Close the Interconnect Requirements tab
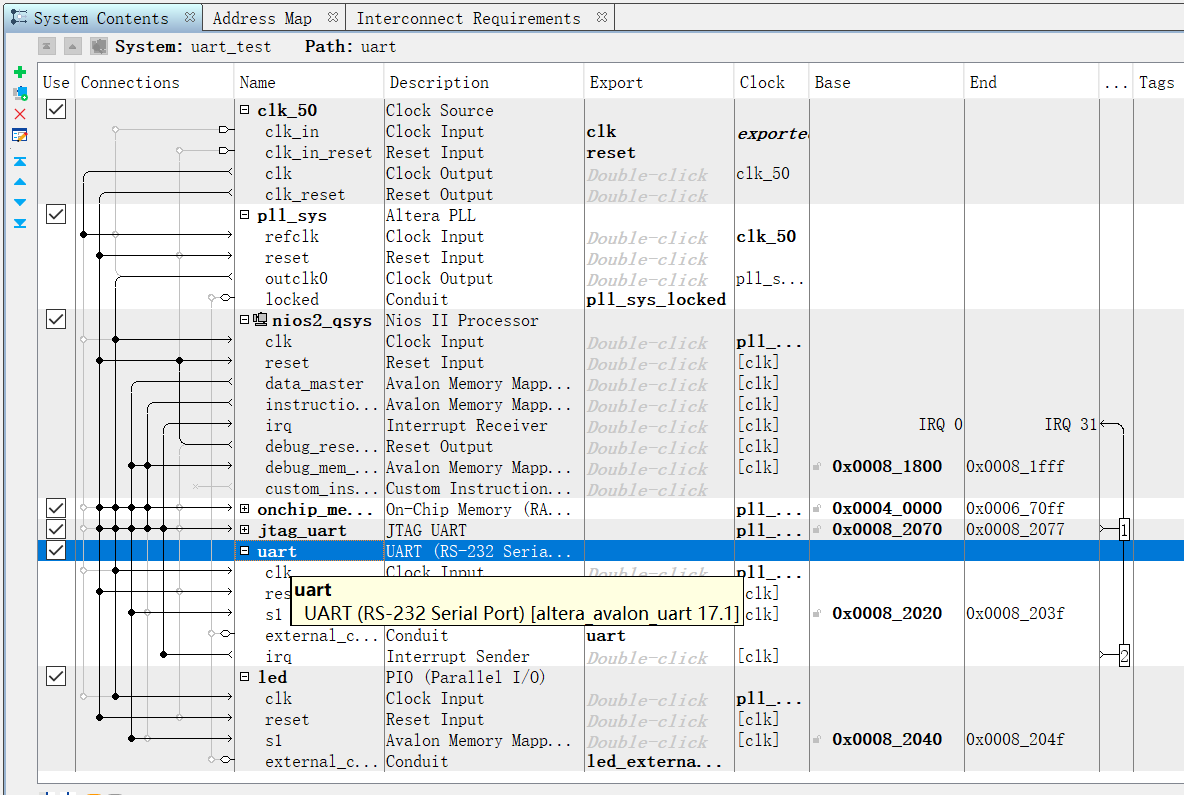 tap(602, 17)
